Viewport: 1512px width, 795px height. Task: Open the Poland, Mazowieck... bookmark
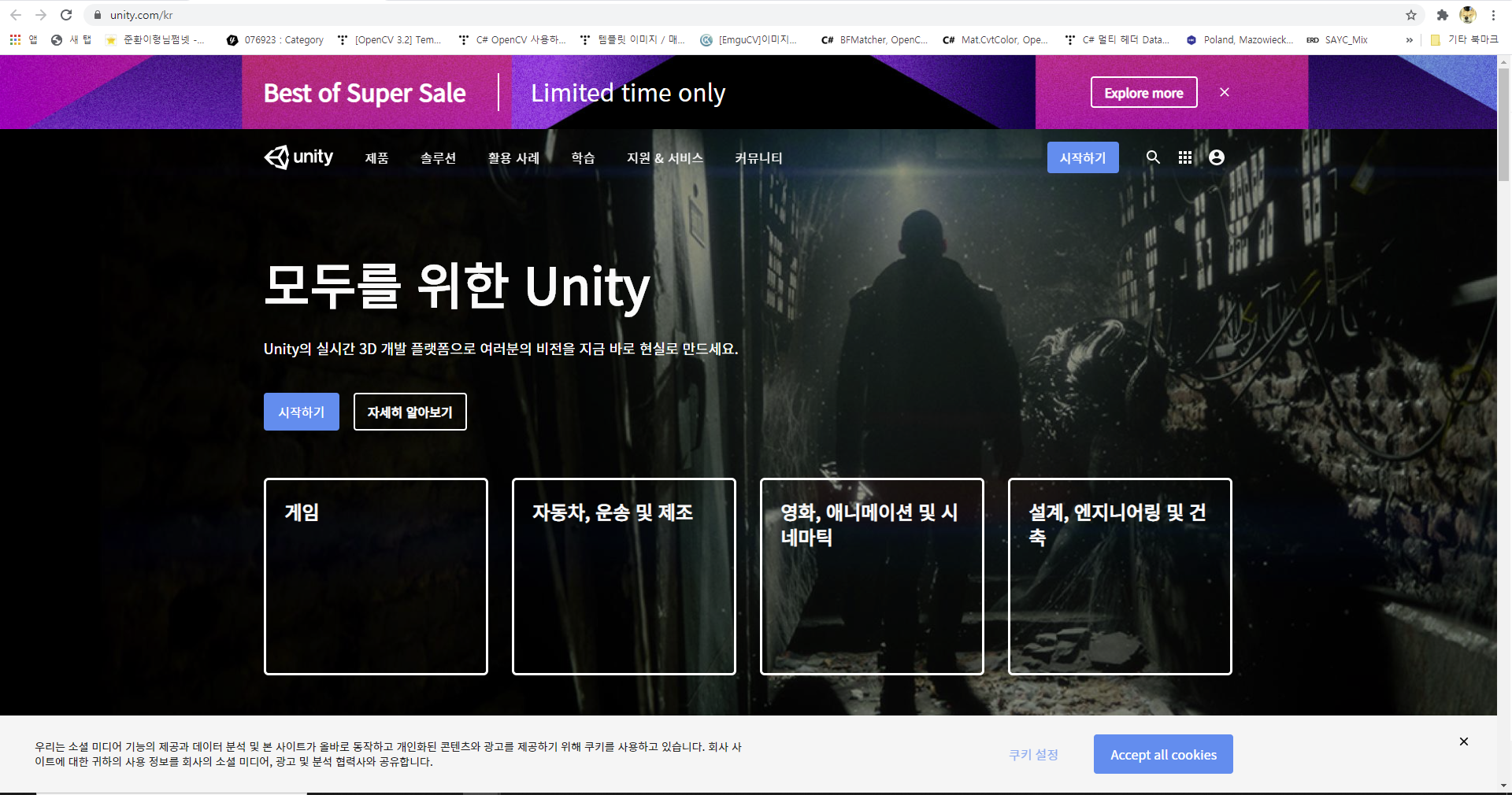pyautogui.click(x=1240, y=39)
